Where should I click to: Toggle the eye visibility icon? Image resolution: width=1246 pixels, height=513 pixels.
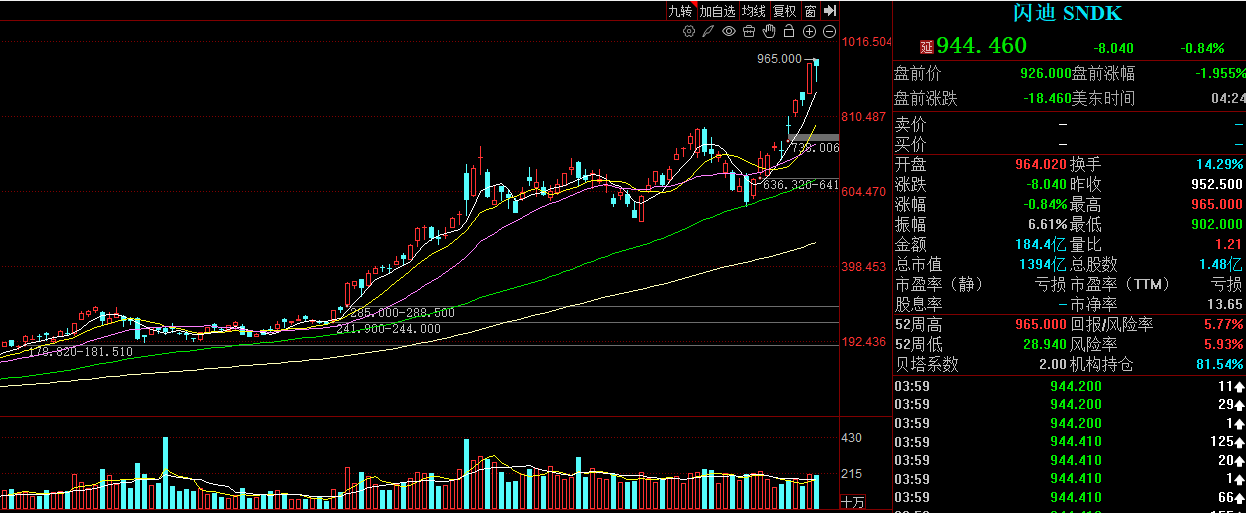point(729,32)
